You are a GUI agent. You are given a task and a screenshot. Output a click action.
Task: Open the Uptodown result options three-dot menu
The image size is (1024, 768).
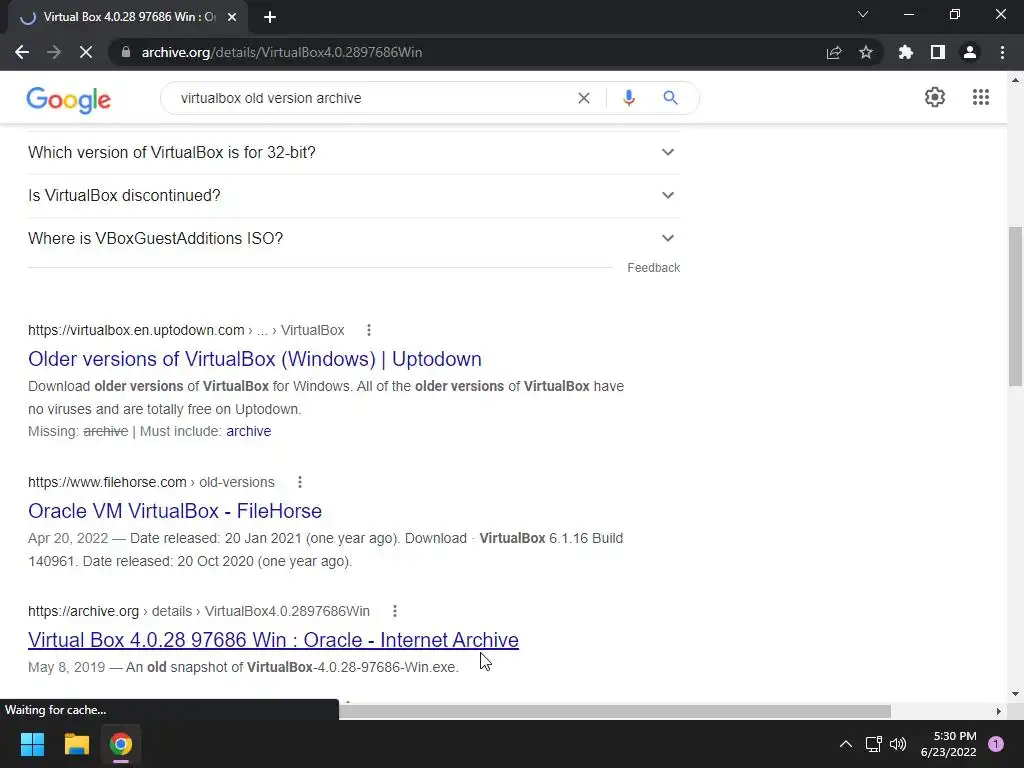tap(369, 330)
